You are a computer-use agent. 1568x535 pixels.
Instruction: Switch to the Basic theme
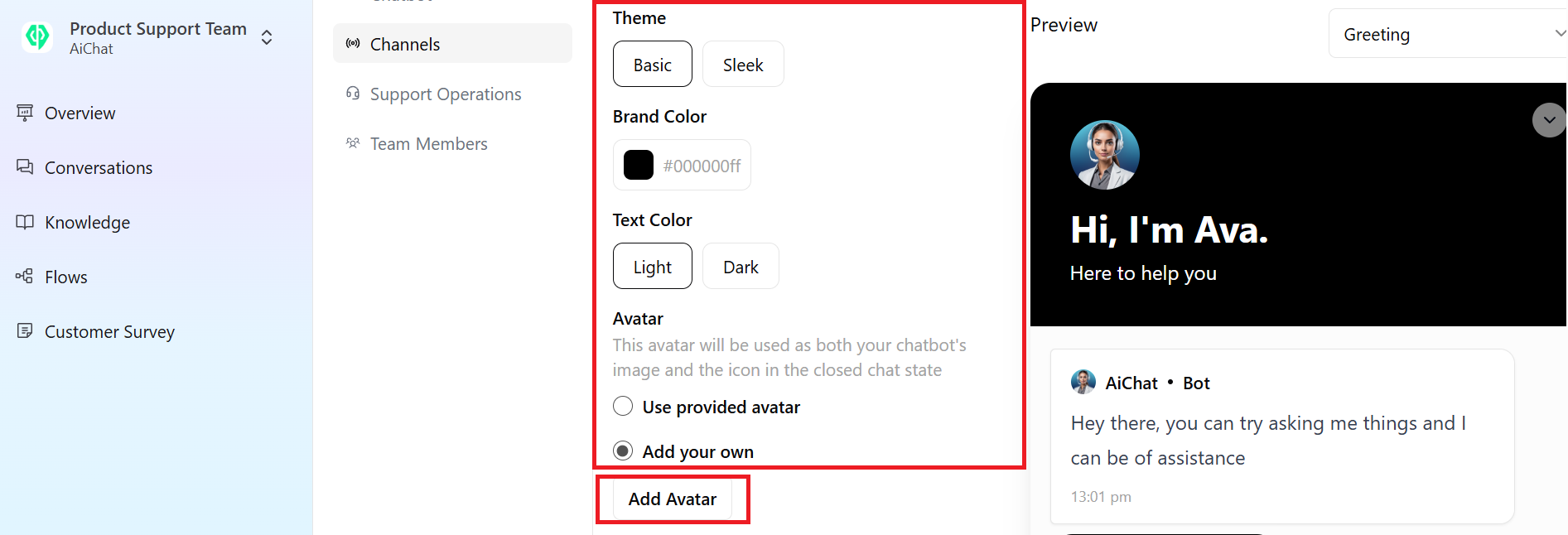coord(652,64)
